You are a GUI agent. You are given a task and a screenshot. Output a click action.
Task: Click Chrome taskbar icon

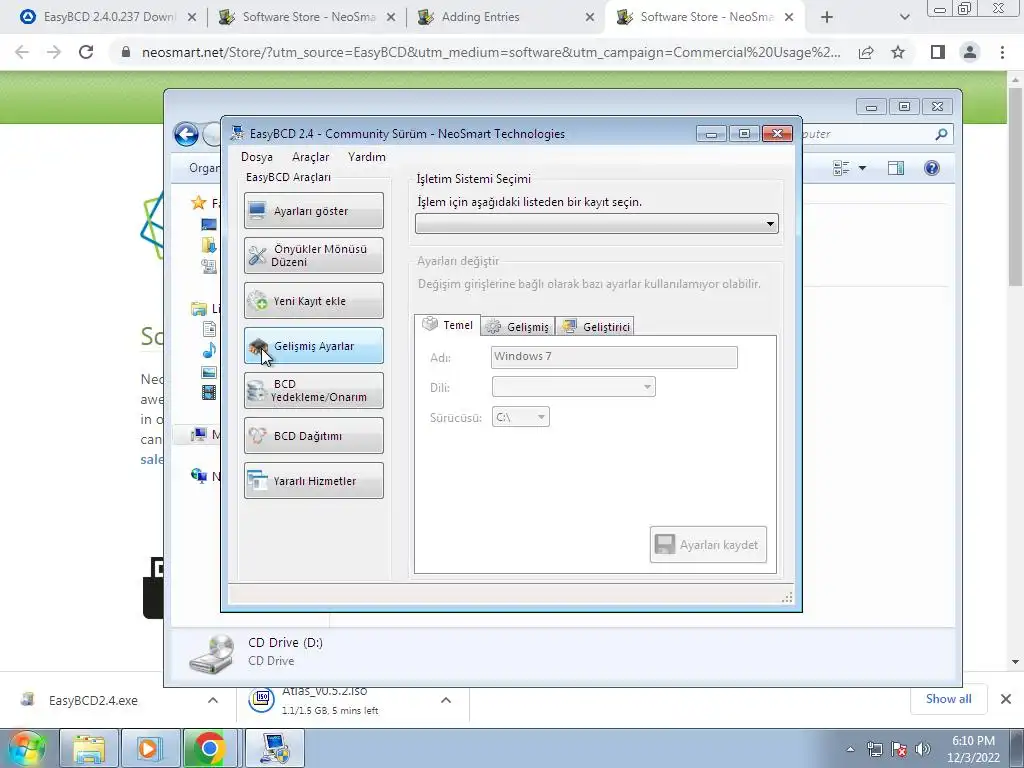(x=210, y=748)
